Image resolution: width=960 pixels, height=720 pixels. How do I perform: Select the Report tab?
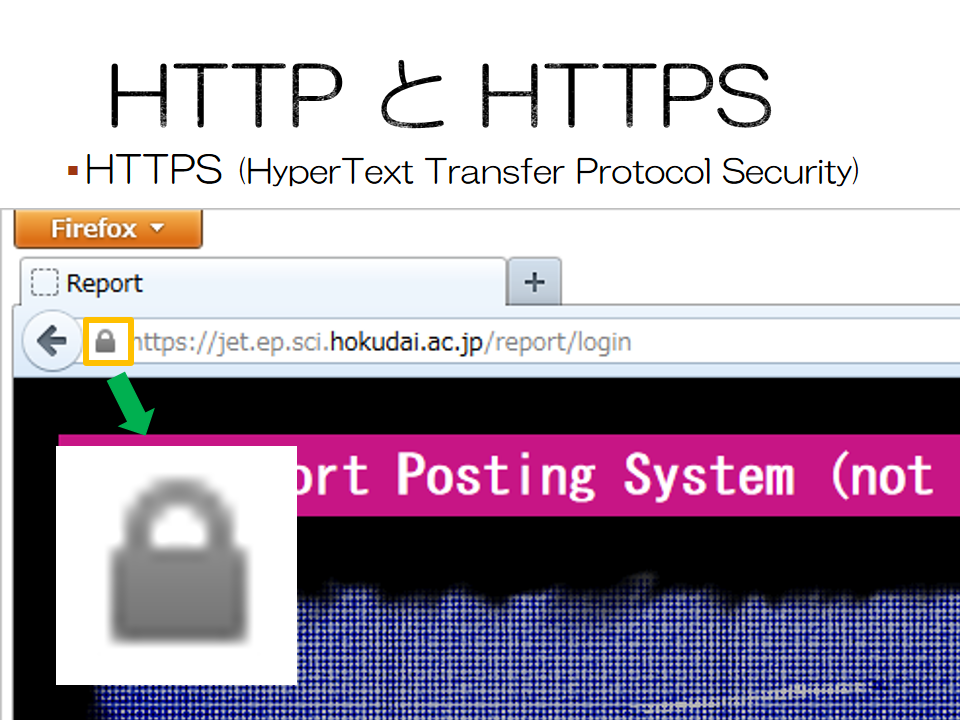pos(263,283)
